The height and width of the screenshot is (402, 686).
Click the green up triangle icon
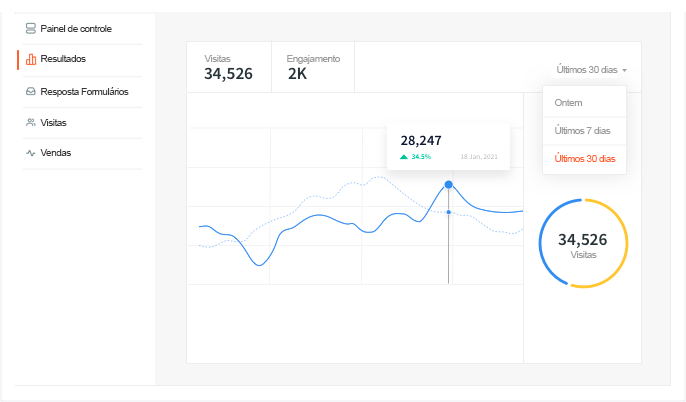404,157
